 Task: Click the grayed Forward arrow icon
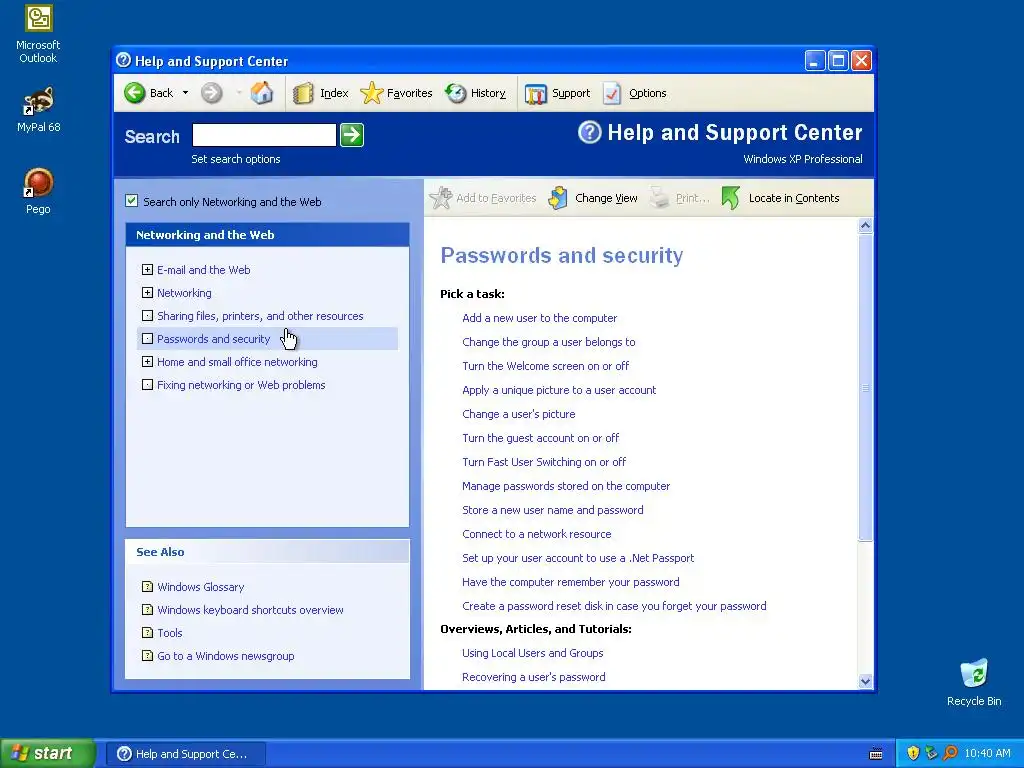click(x=211, y=93)
